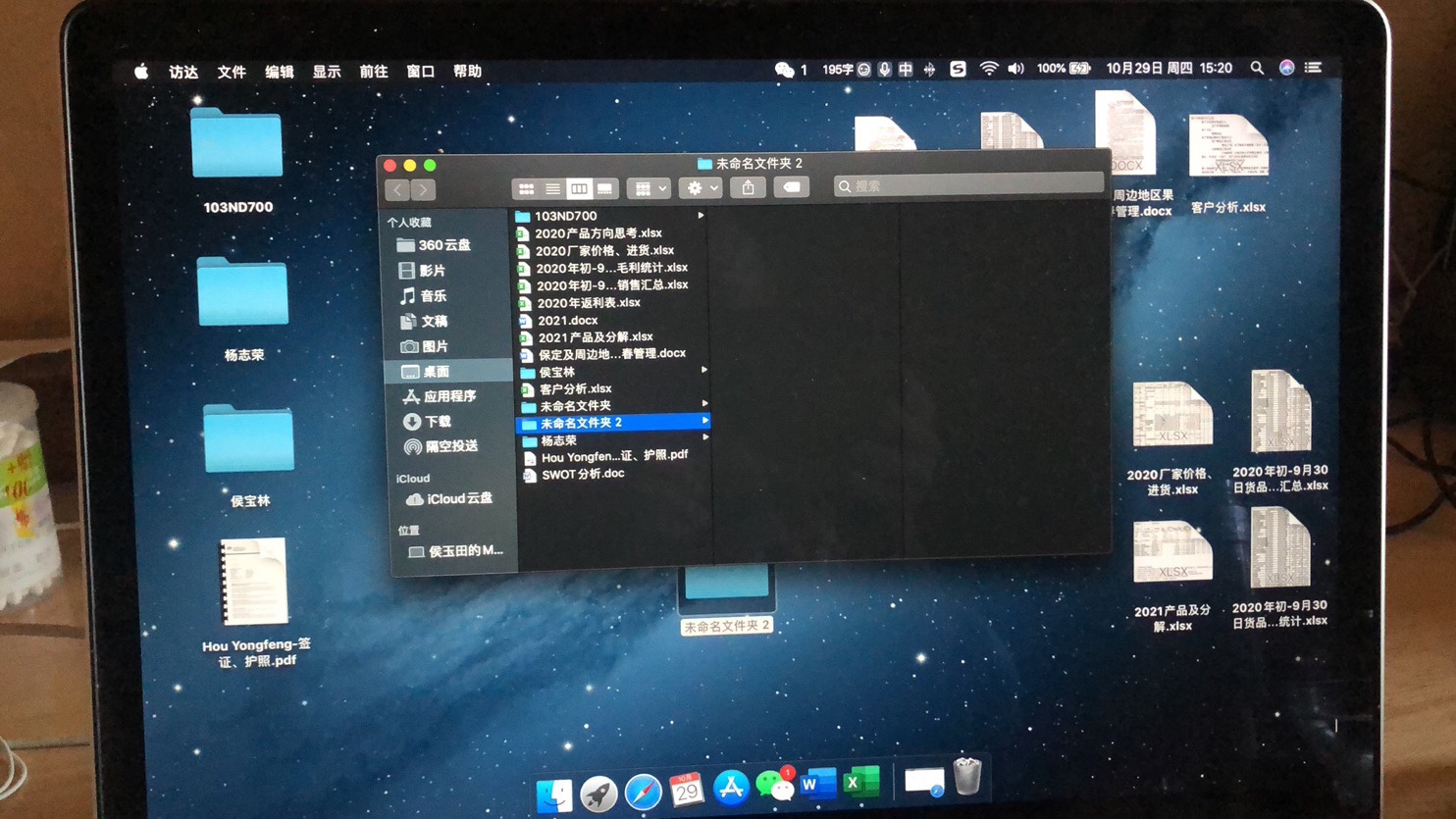The height and width of the screenshot is (819, 1456).
Task: Expand the 未命名文件夹 row arrow
Action: point(705,403)
